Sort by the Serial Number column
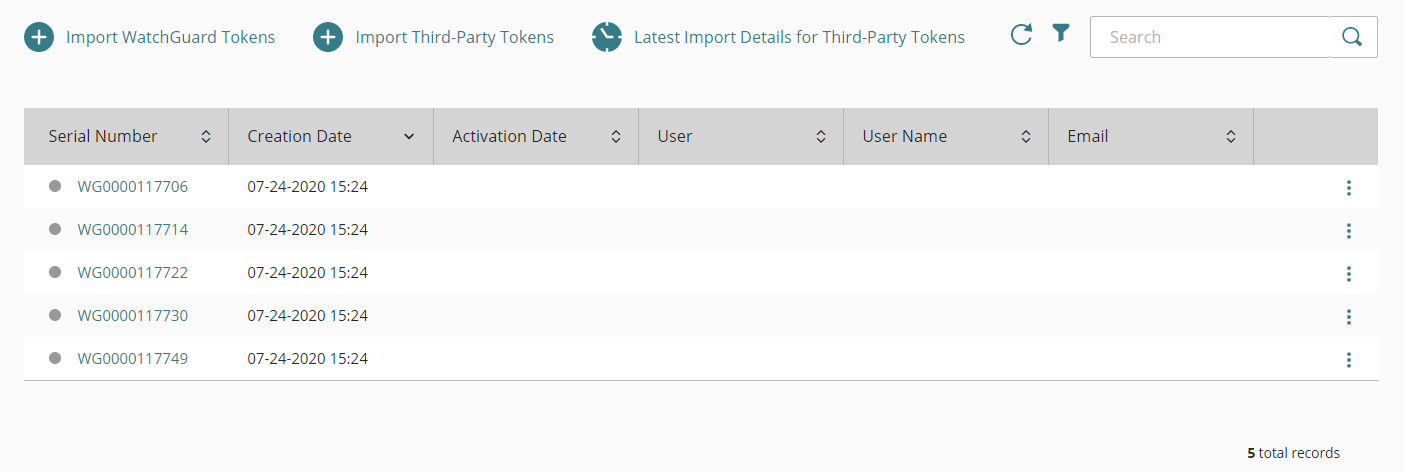This screenshot has width=1404, height=472. click(206, 137)
